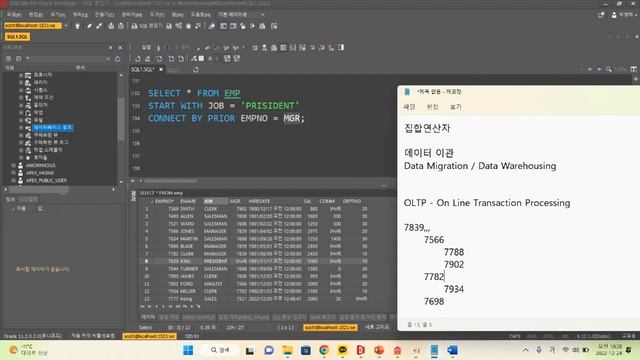Open the 파일 menu in SQLGate

(x=13, y=15)
